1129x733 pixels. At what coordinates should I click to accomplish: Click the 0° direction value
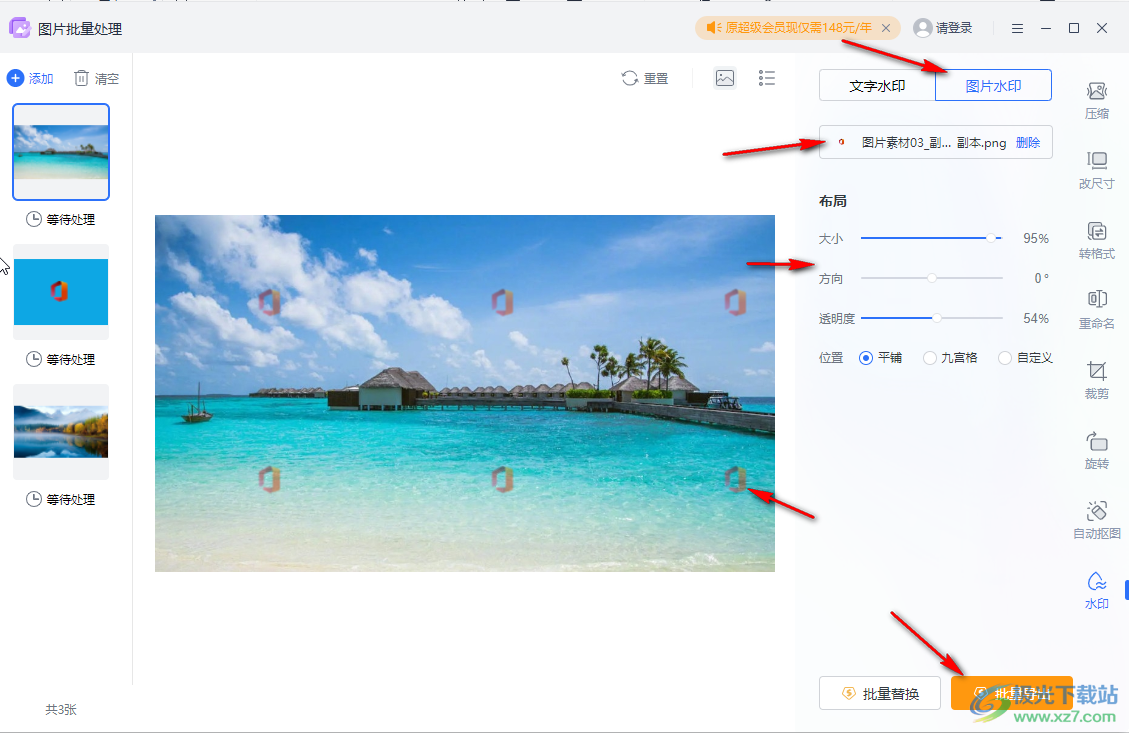coord(1041,278)
